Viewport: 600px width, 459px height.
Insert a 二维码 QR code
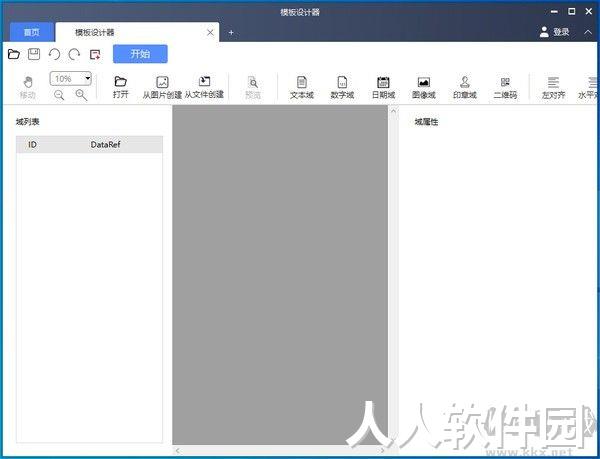[505, 88]
